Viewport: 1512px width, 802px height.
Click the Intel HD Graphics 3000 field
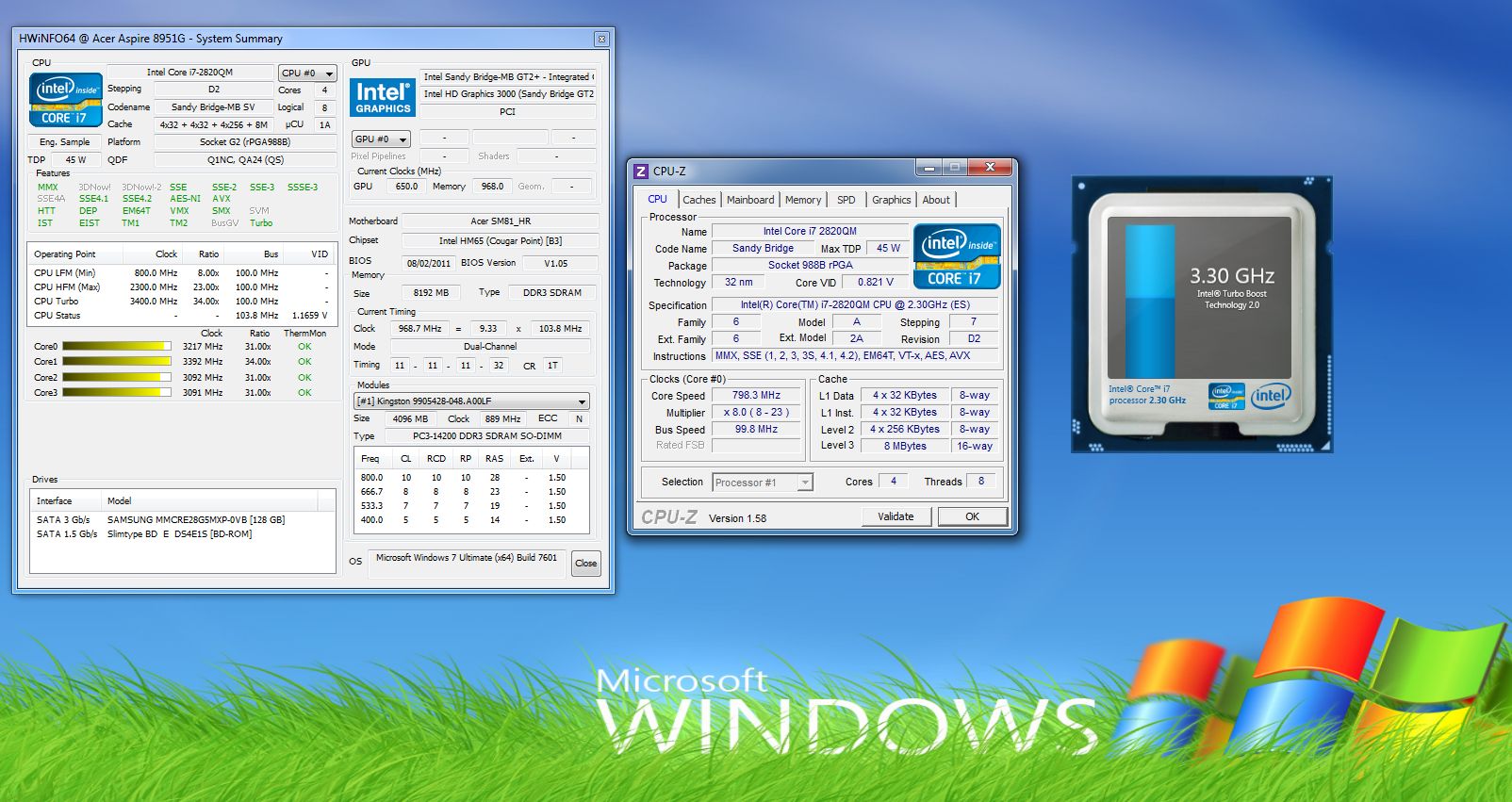click(x=508, y=94)
